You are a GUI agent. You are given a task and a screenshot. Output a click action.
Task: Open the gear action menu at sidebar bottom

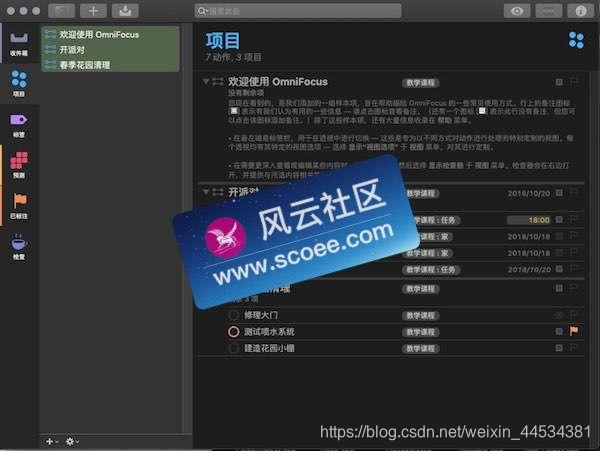pyautogui.click(x=72, y=441)
